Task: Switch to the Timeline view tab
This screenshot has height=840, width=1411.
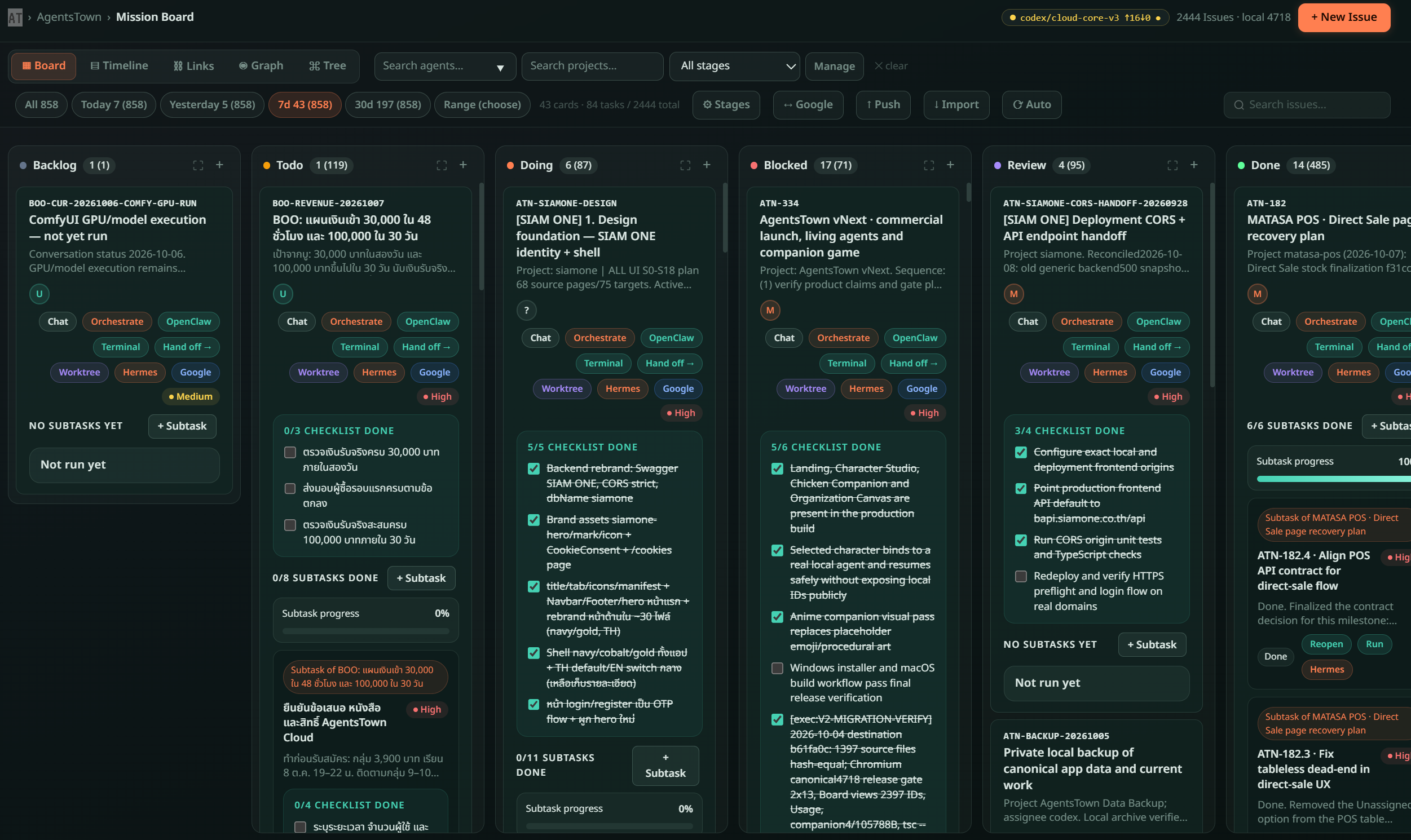Action: pos(120,65)
